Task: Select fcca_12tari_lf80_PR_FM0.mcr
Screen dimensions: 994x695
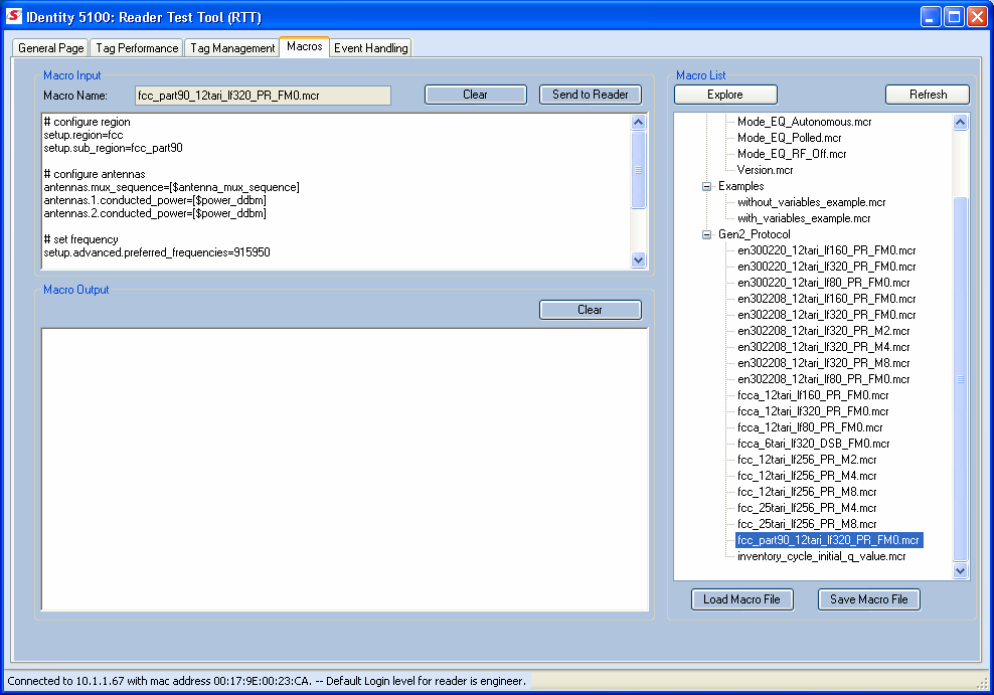Action: (810, 428)
